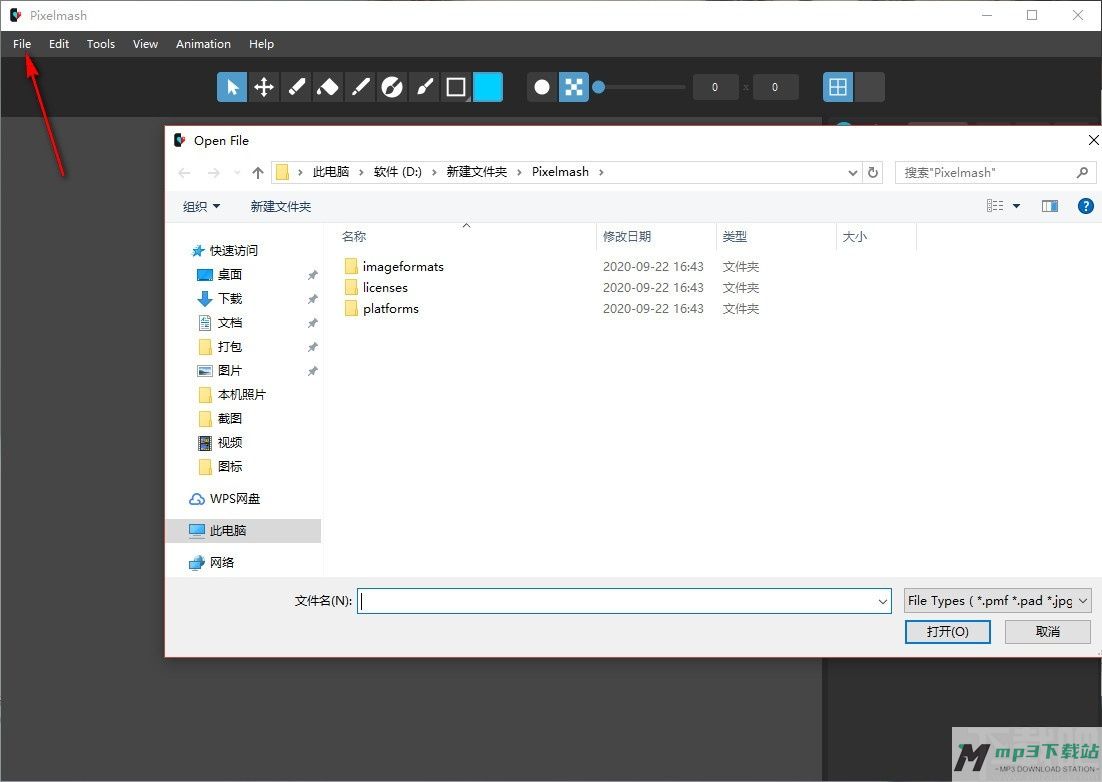
Task: Go up one folder level
Action: 258,173
